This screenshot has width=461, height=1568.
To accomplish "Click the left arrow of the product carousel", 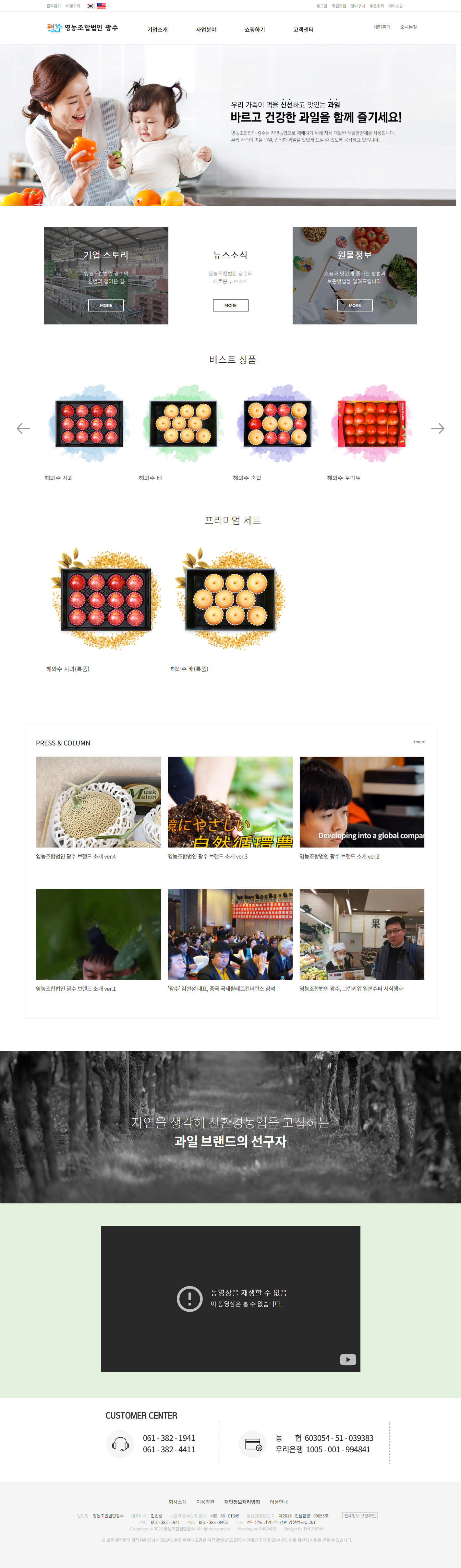I will tap(23, 428).
